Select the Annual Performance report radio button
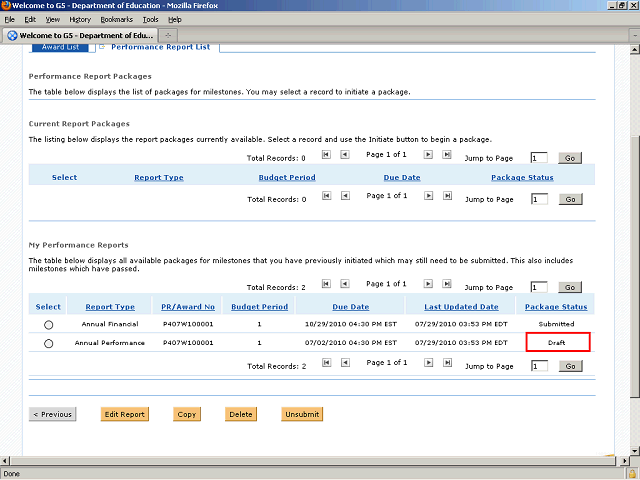This screenshot has width=640, height=480. click(x=48, y=343)
